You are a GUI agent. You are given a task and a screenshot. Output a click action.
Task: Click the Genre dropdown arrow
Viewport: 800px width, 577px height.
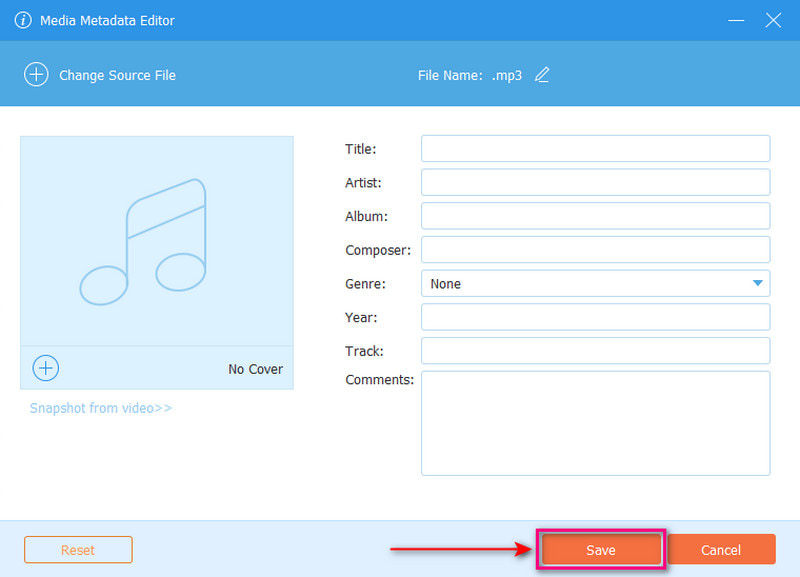point(757,284)
